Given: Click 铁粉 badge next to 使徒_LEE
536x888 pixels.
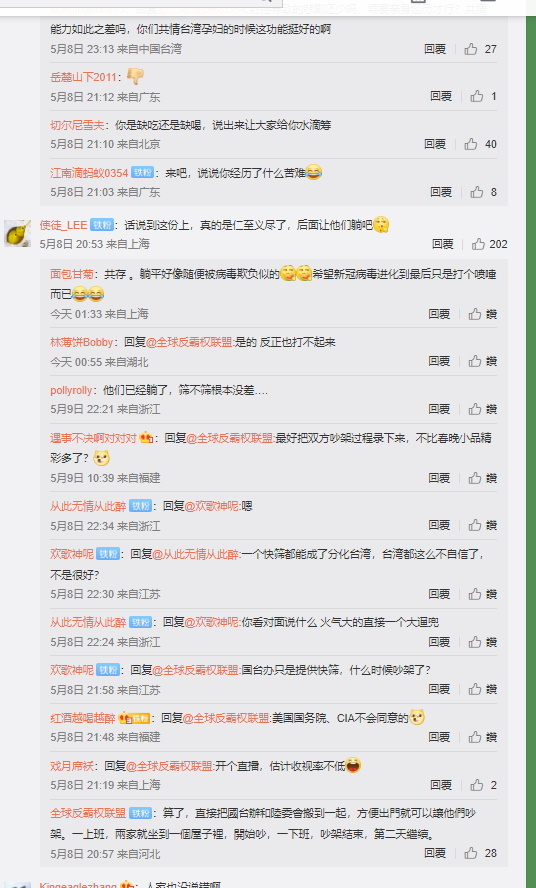Looking at the screenshot, I should [x=102, y=225].
